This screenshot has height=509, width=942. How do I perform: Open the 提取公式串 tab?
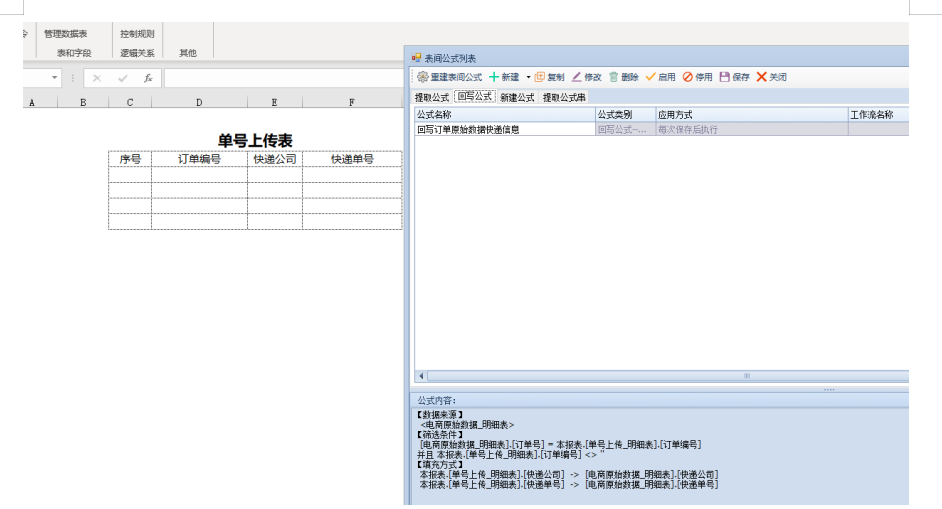pos(564,97)
